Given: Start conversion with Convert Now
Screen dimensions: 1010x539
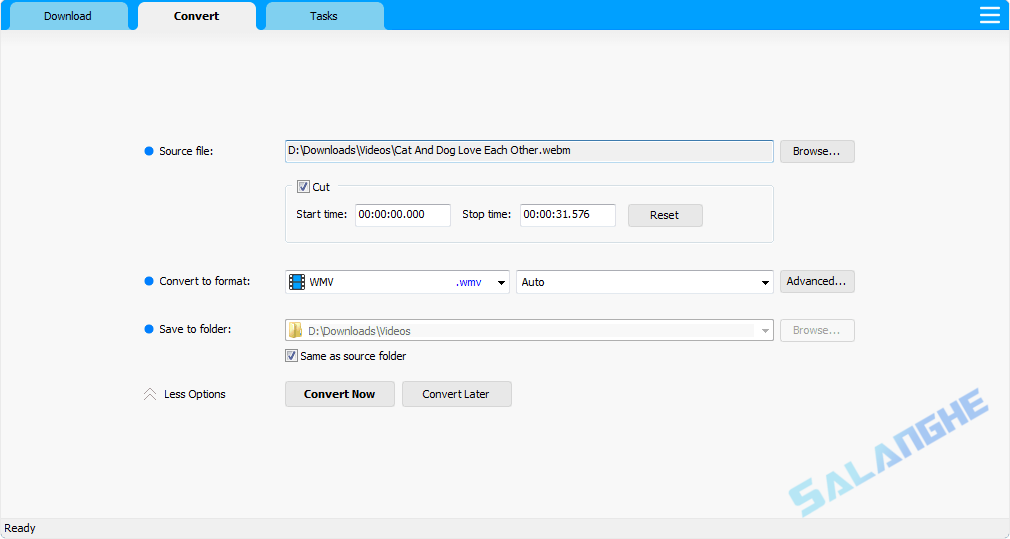Looking at the screenshot, I should (x=339, y=394).
